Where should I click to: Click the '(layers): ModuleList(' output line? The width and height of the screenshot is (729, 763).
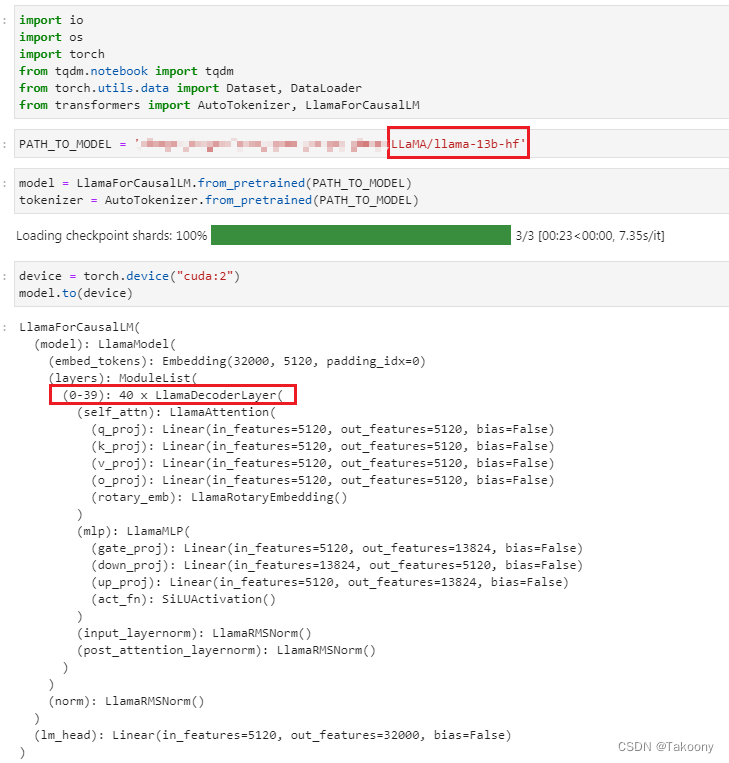coord(123,378)
